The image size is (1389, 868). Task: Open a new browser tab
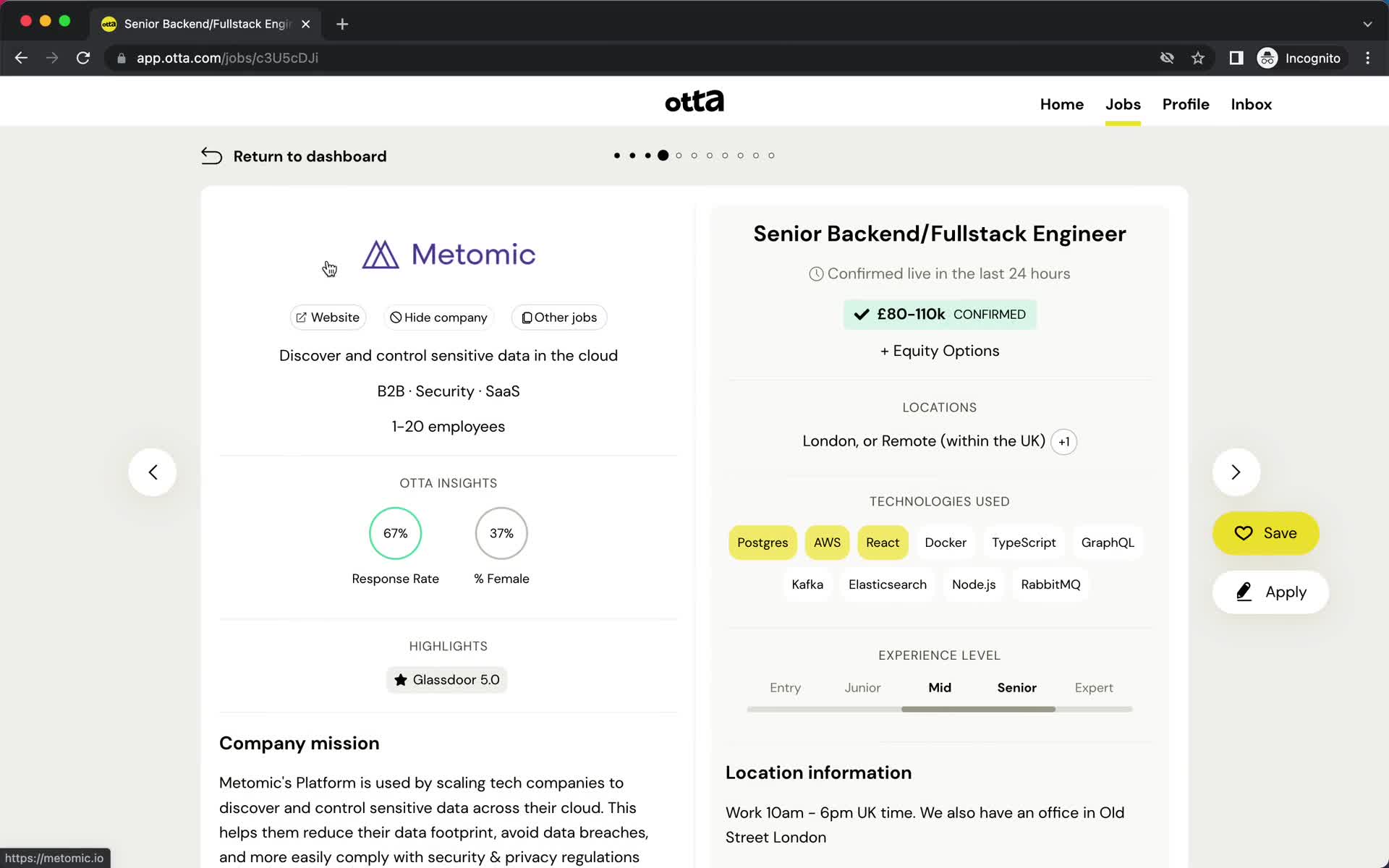click(342, 24)
